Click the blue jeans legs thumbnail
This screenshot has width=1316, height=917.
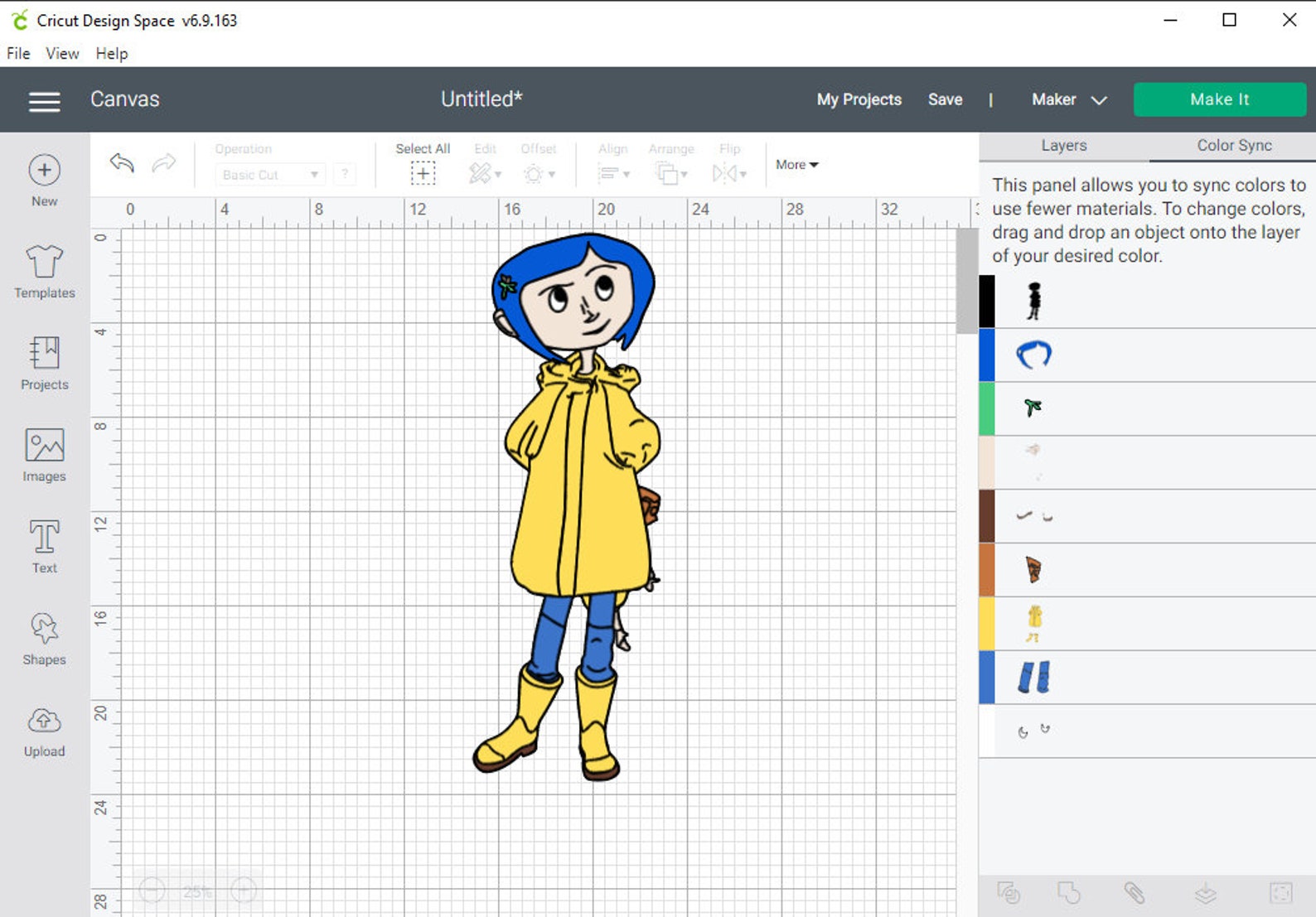[1033, 677]
